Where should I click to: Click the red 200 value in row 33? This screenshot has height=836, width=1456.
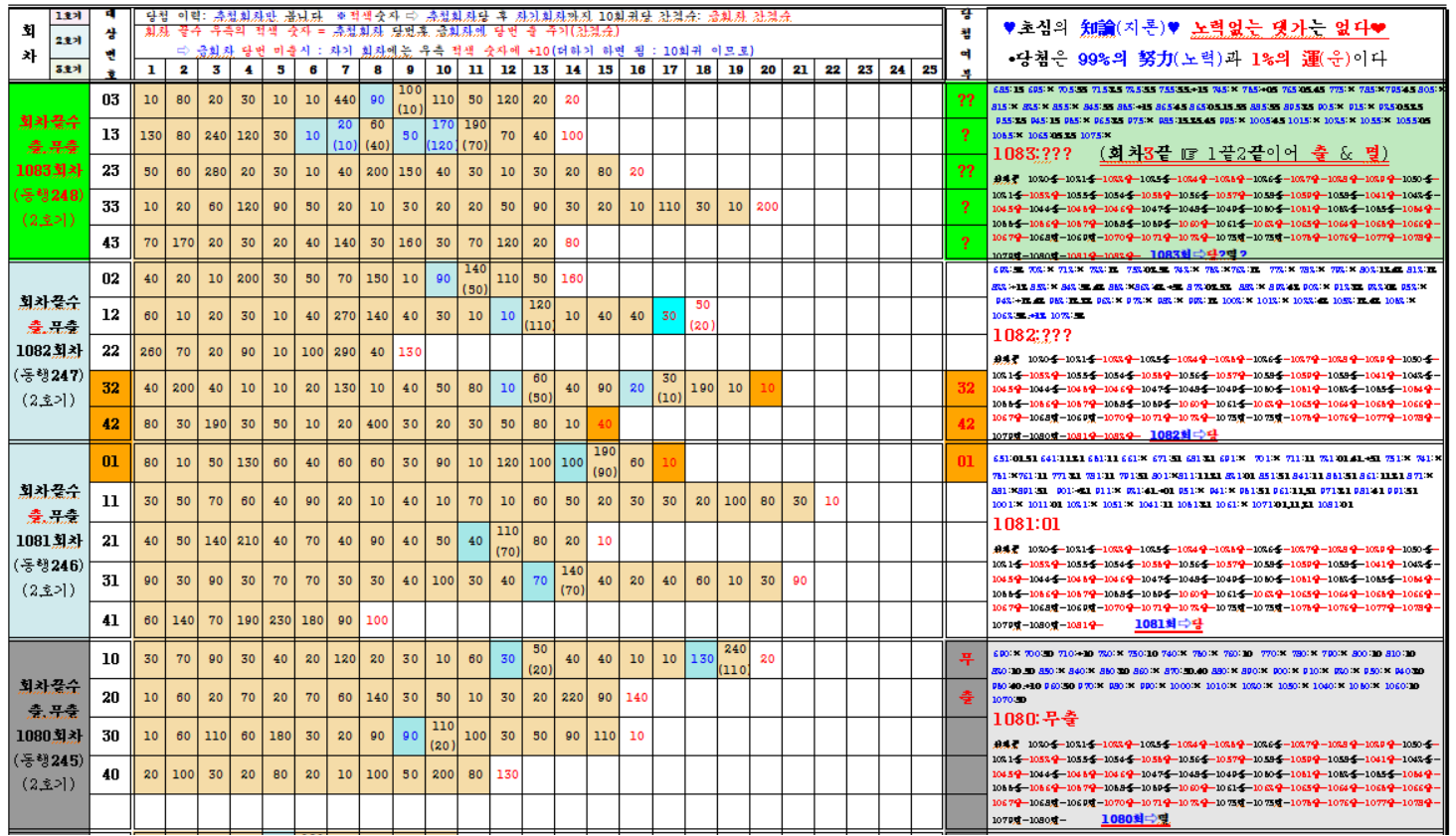pos(767,207)
